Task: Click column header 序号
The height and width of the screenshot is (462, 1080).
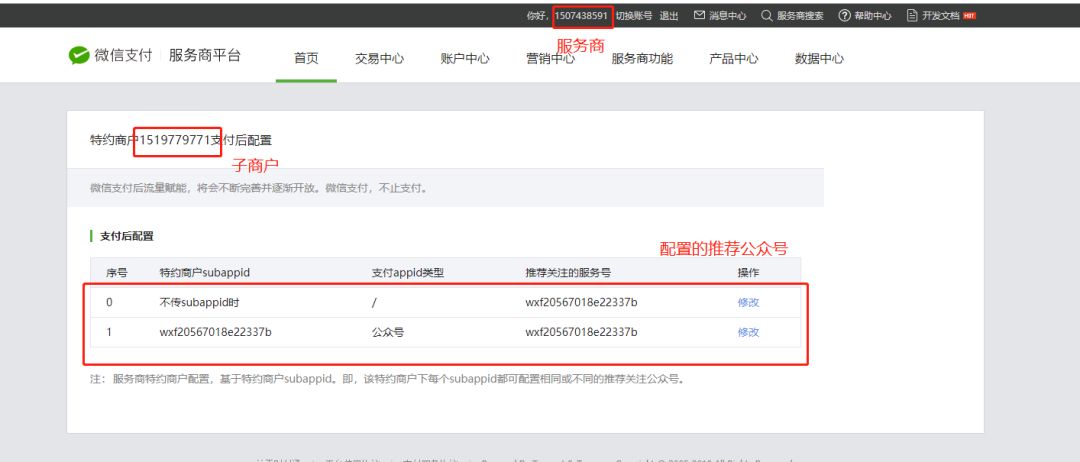Action: pos(116,273)
